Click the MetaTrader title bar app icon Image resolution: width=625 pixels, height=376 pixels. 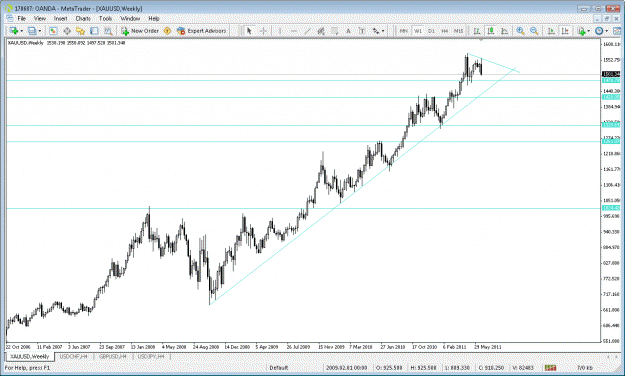8,8
